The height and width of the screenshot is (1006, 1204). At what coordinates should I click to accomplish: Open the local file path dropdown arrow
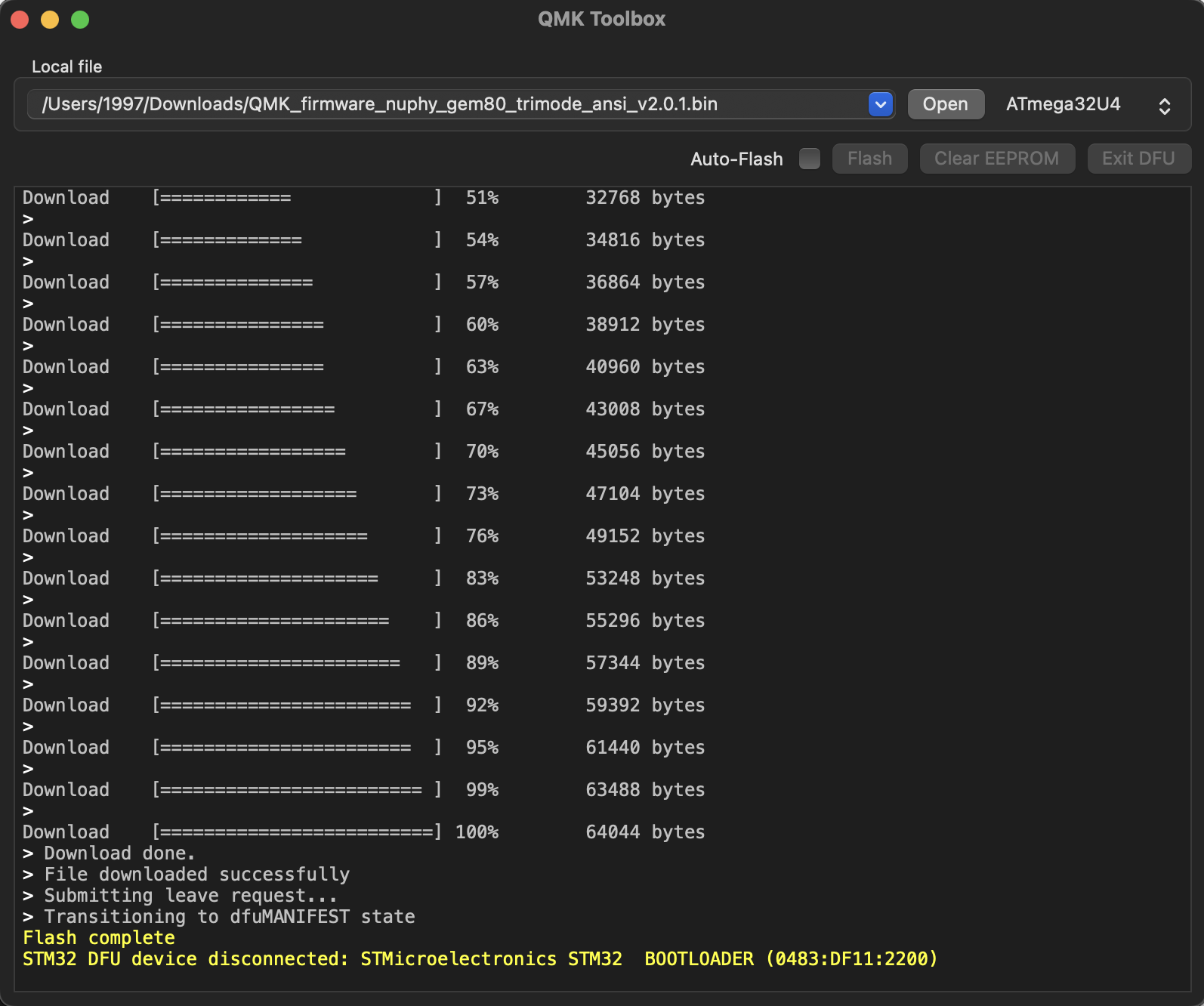pos(881,104)
